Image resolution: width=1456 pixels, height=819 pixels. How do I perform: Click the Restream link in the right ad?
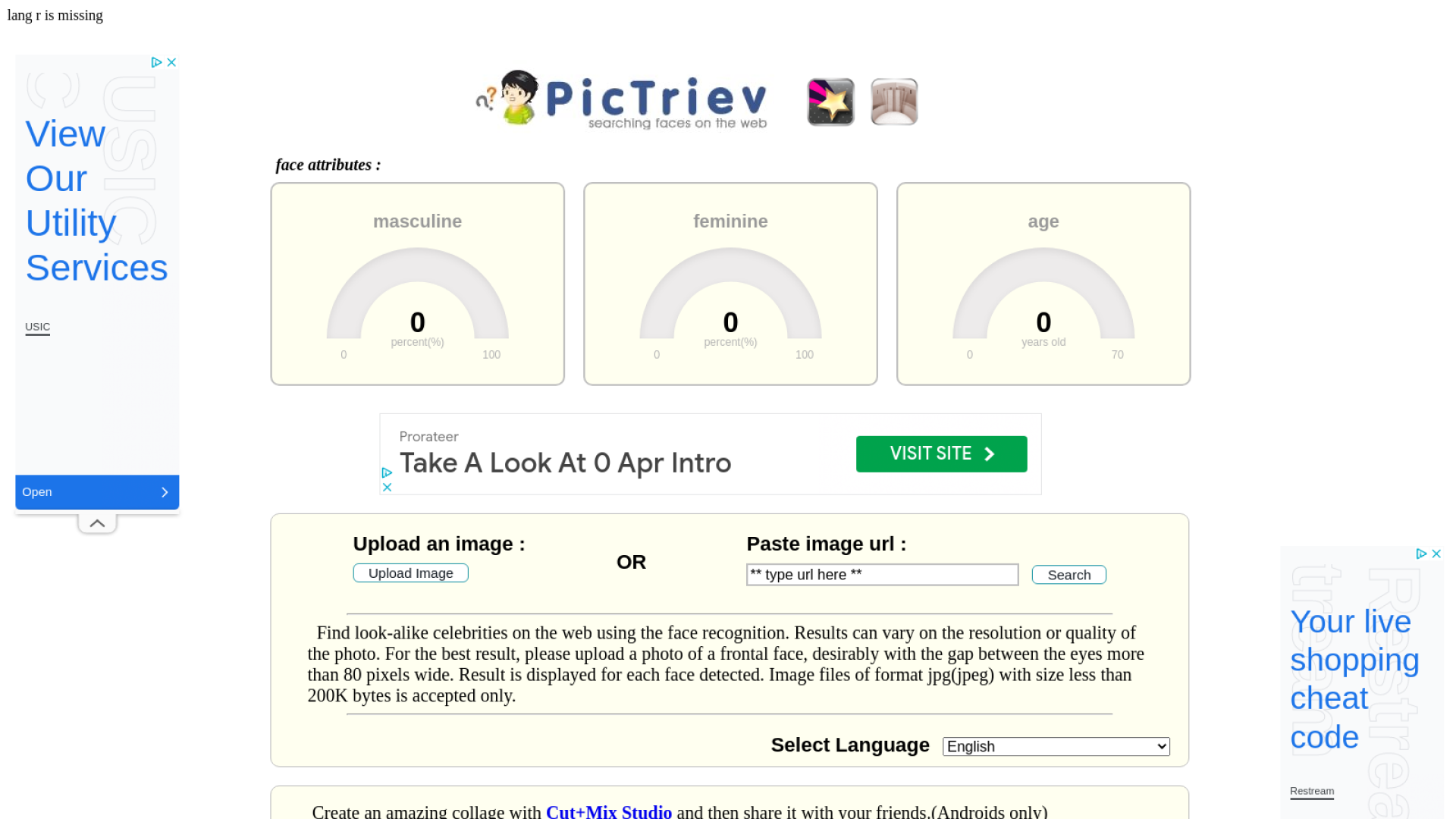click(x=1311, y=790)
